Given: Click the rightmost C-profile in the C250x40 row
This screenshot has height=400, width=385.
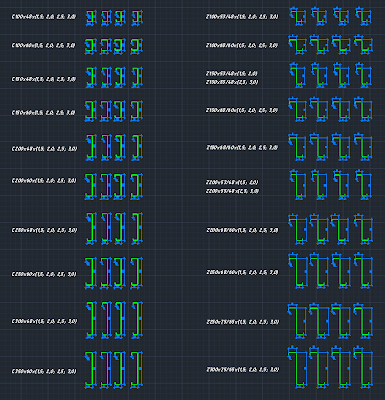Looking at the screenshot, I should pos(137,228).
